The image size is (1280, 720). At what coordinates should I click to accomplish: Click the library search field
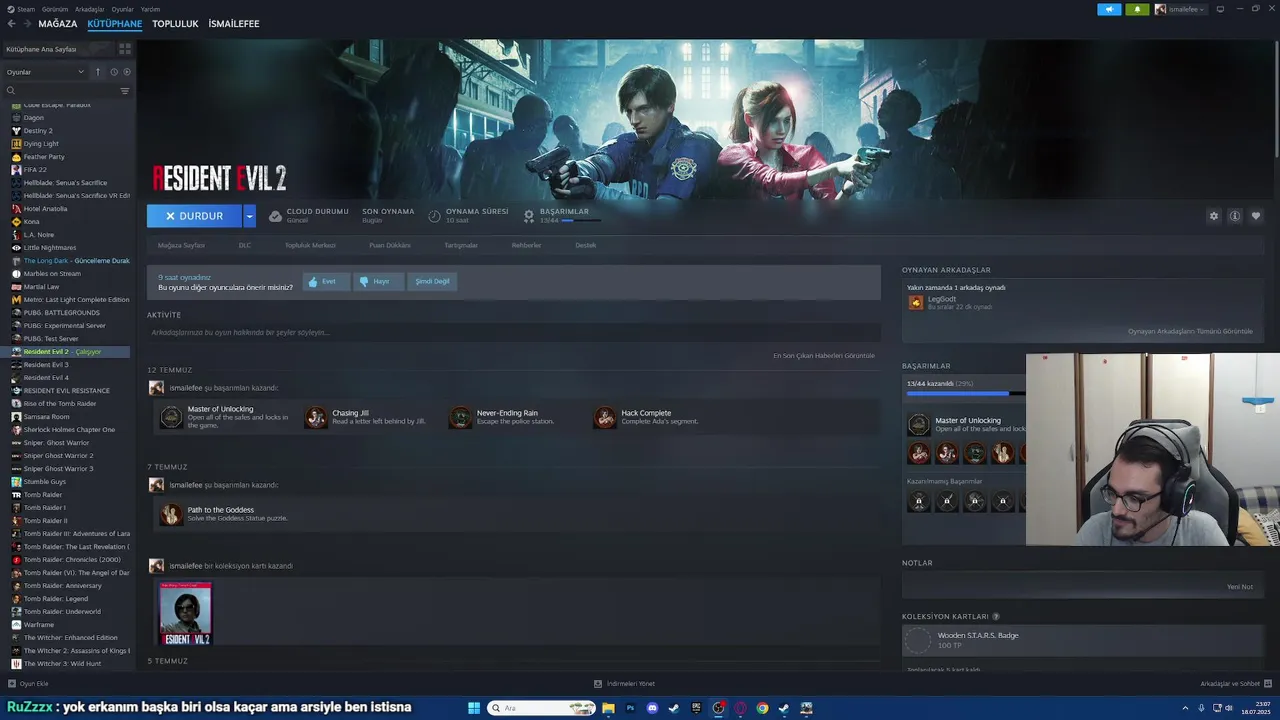[x=60, y=91]
